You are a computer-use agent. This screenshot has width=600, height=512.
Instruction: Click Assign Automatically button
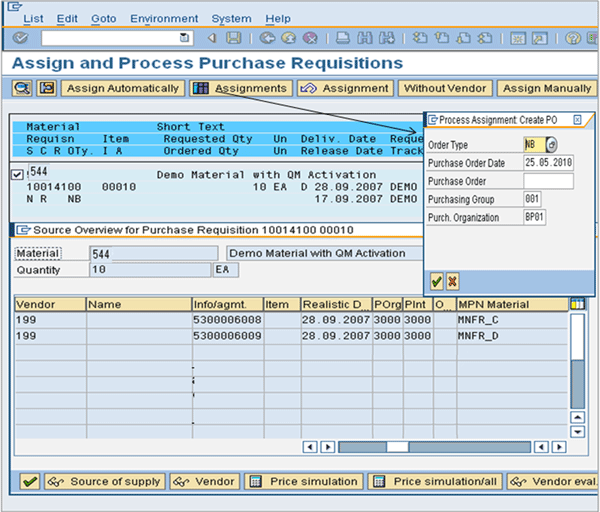point(123,88)
